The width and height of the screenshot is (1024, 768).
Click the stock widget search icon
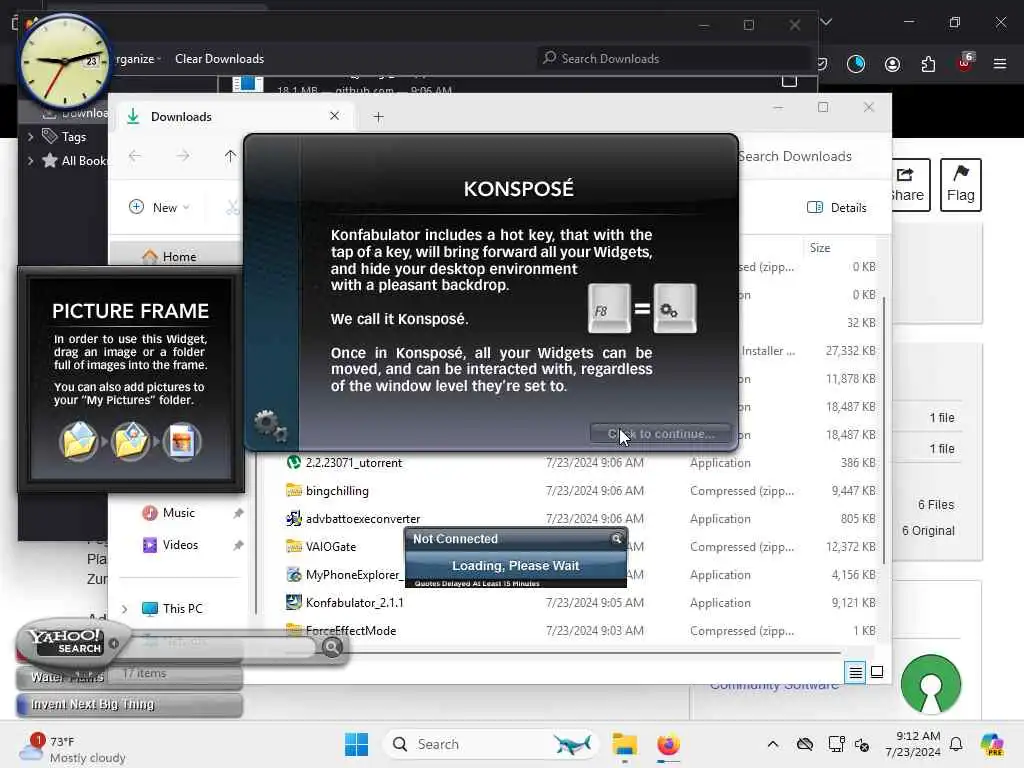pyautogui.click(x=616, y=539)
